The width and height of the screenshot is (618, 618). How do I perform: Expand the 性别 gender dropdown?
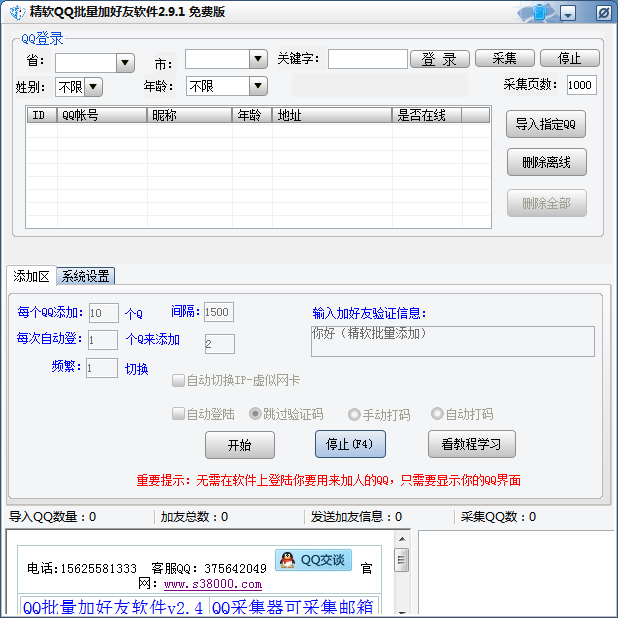[93, 87]
